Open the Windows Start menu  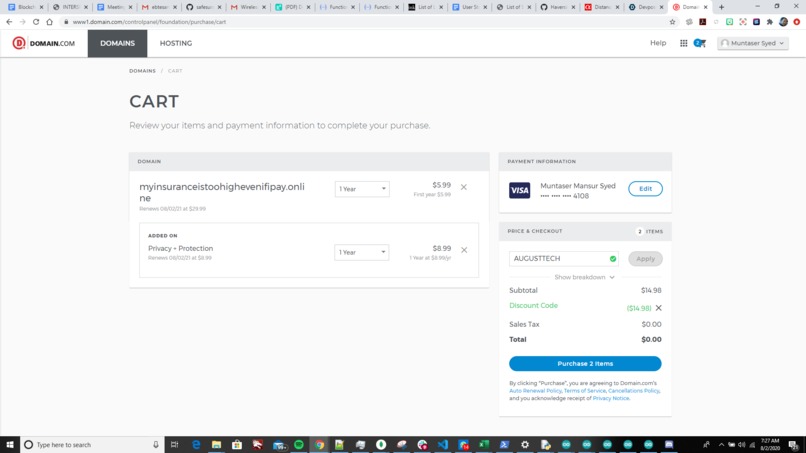click(x=10, y=444)
